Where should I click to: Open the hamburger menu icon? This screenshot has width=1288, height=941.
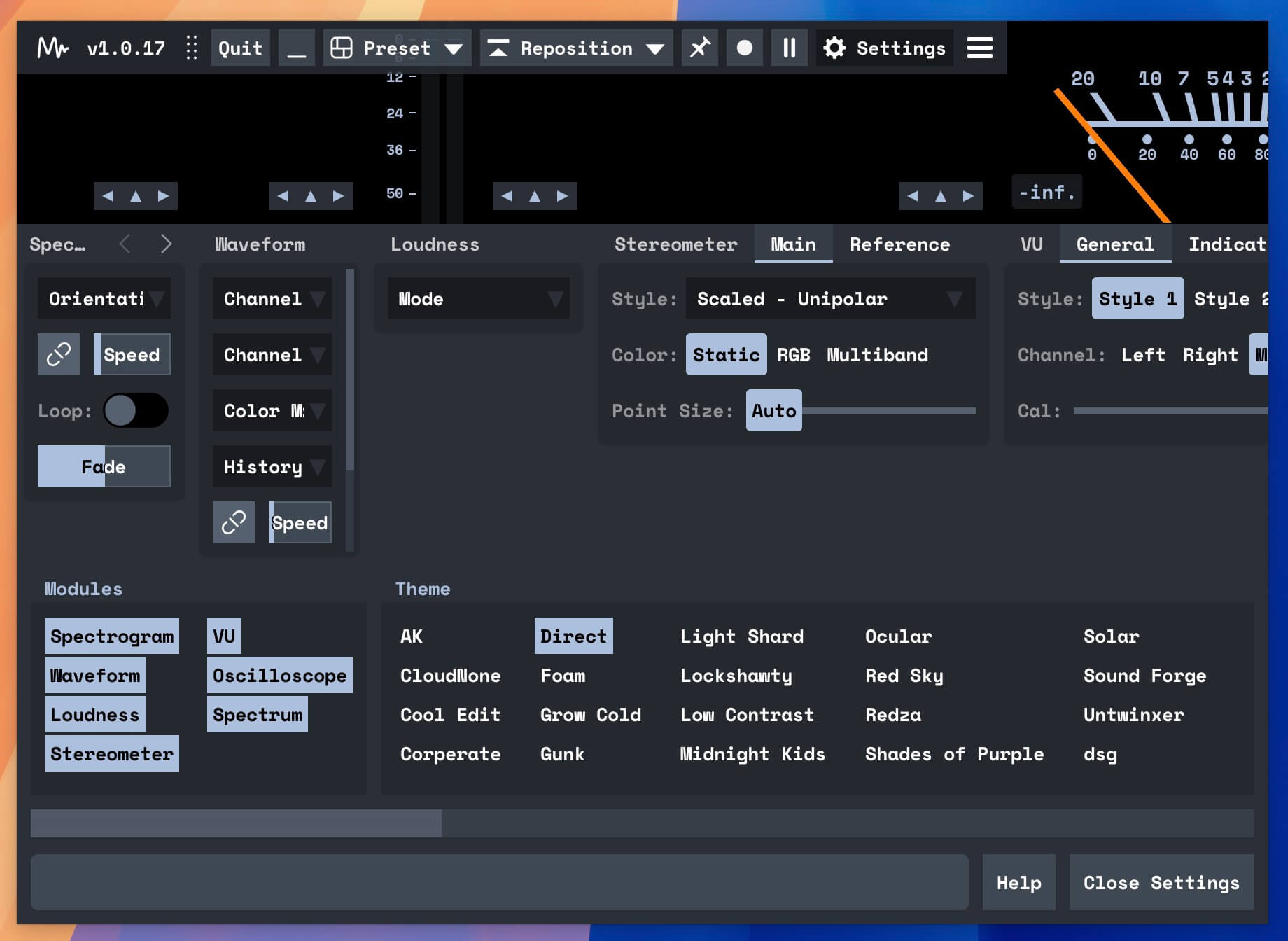pyautogui.click(x=979, y=48)
